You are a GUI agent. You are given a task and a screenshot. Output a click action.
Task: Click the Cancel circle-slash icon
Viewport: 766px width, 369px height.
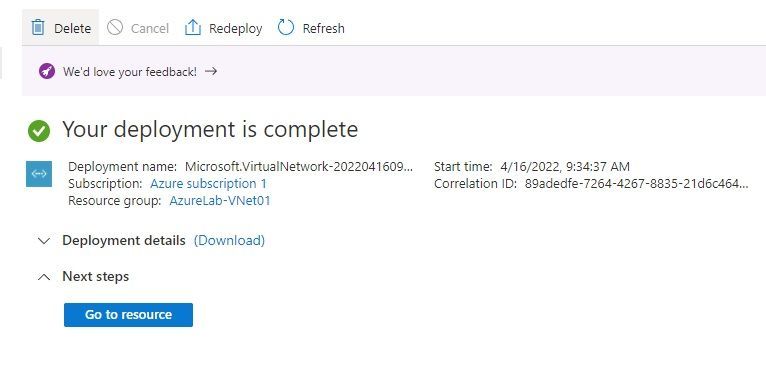coord(115,27)
